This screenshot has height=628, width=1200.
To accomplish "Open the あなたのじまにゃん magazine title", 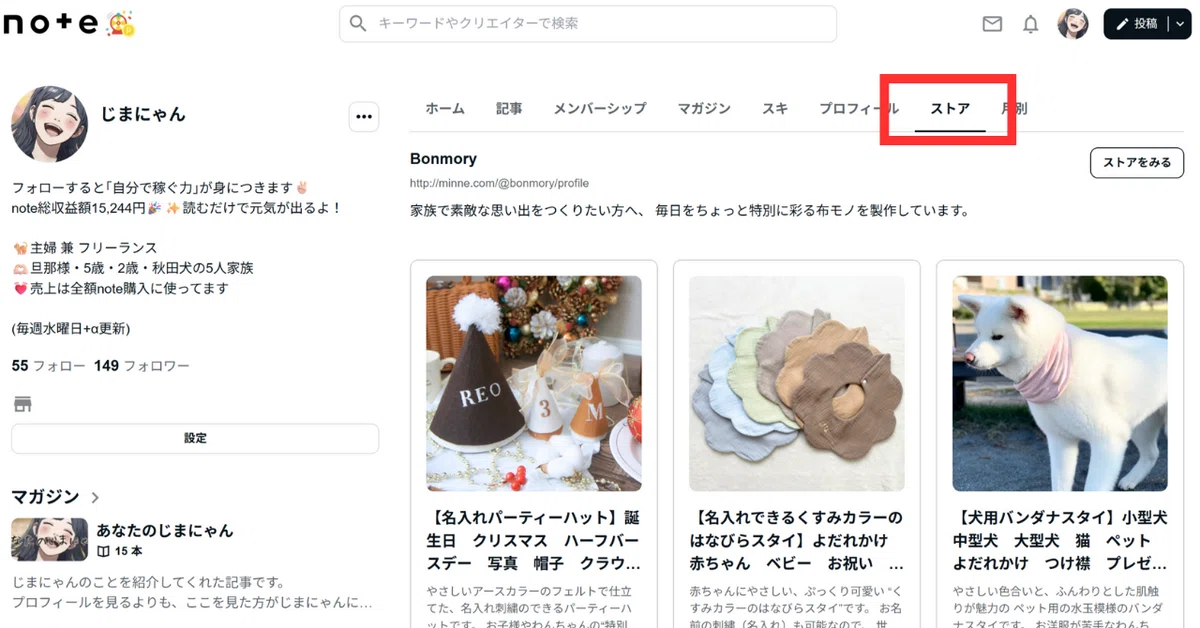I will (165, 531).
